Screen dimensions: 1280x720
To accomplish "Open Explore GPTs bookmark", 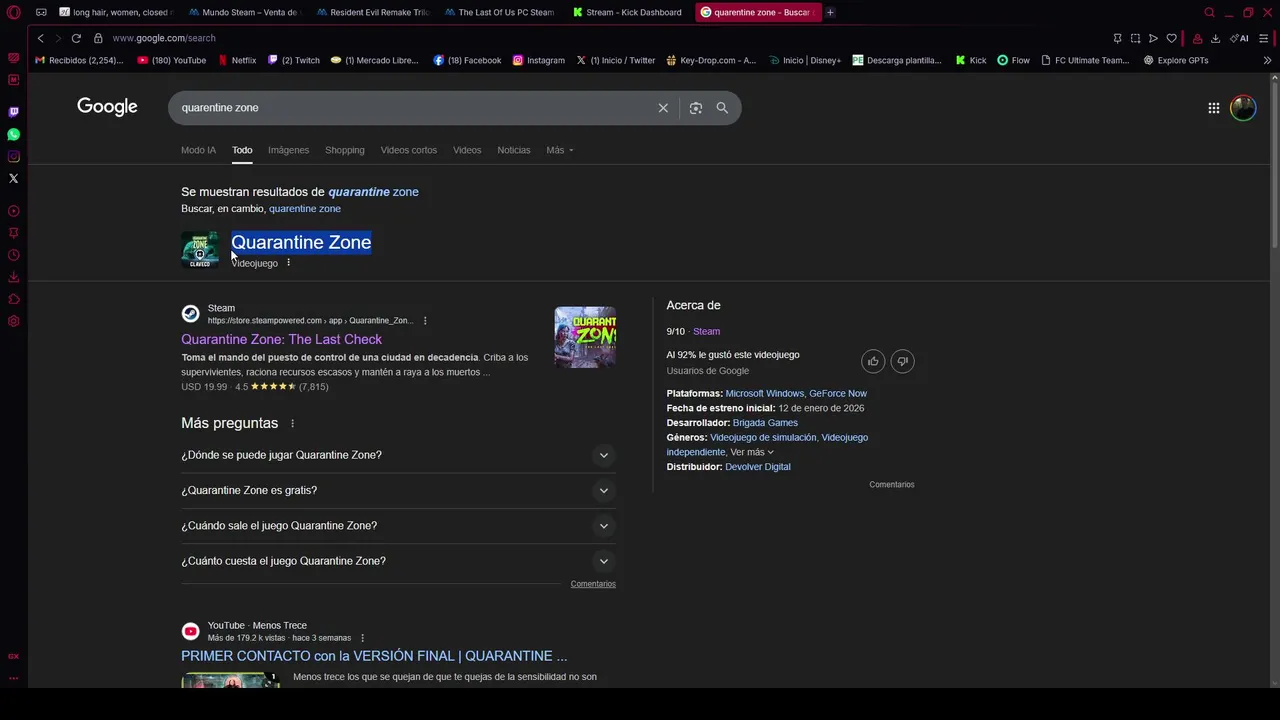I will (1176, 60).
